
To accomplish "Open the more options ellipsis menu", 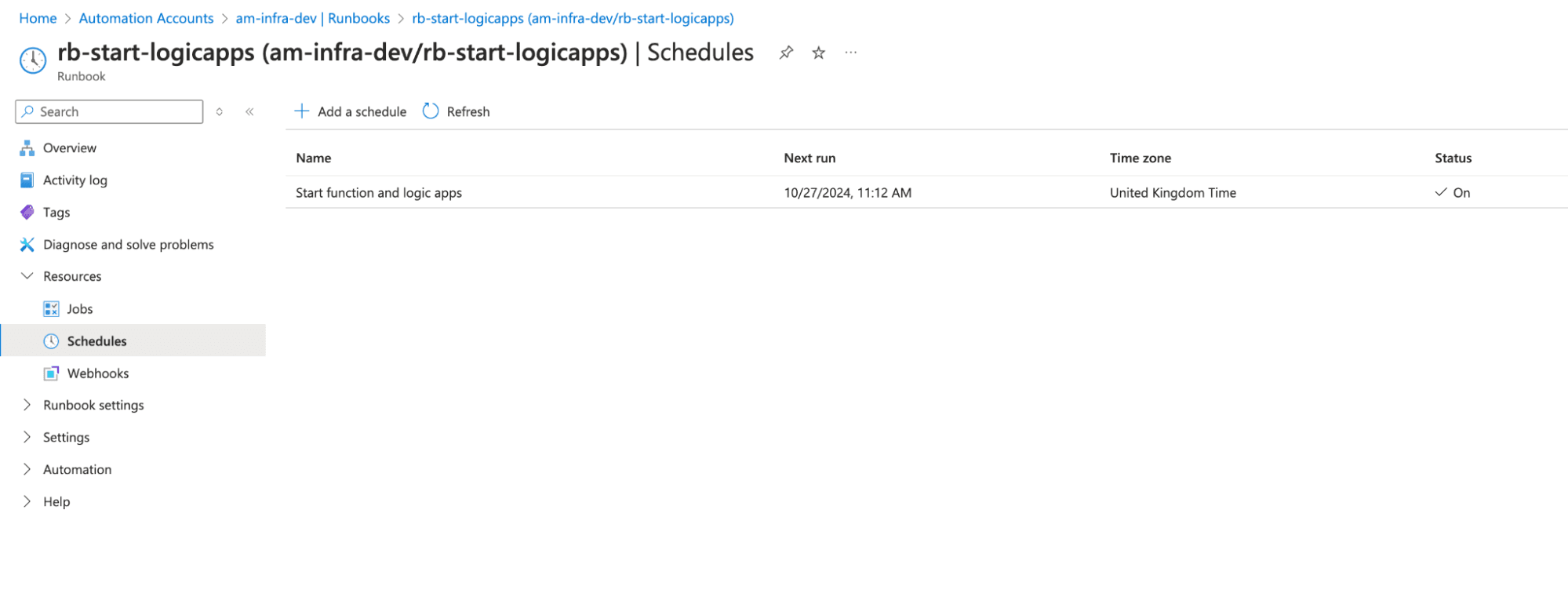I will pyautogui.click(x=850, y=53).
